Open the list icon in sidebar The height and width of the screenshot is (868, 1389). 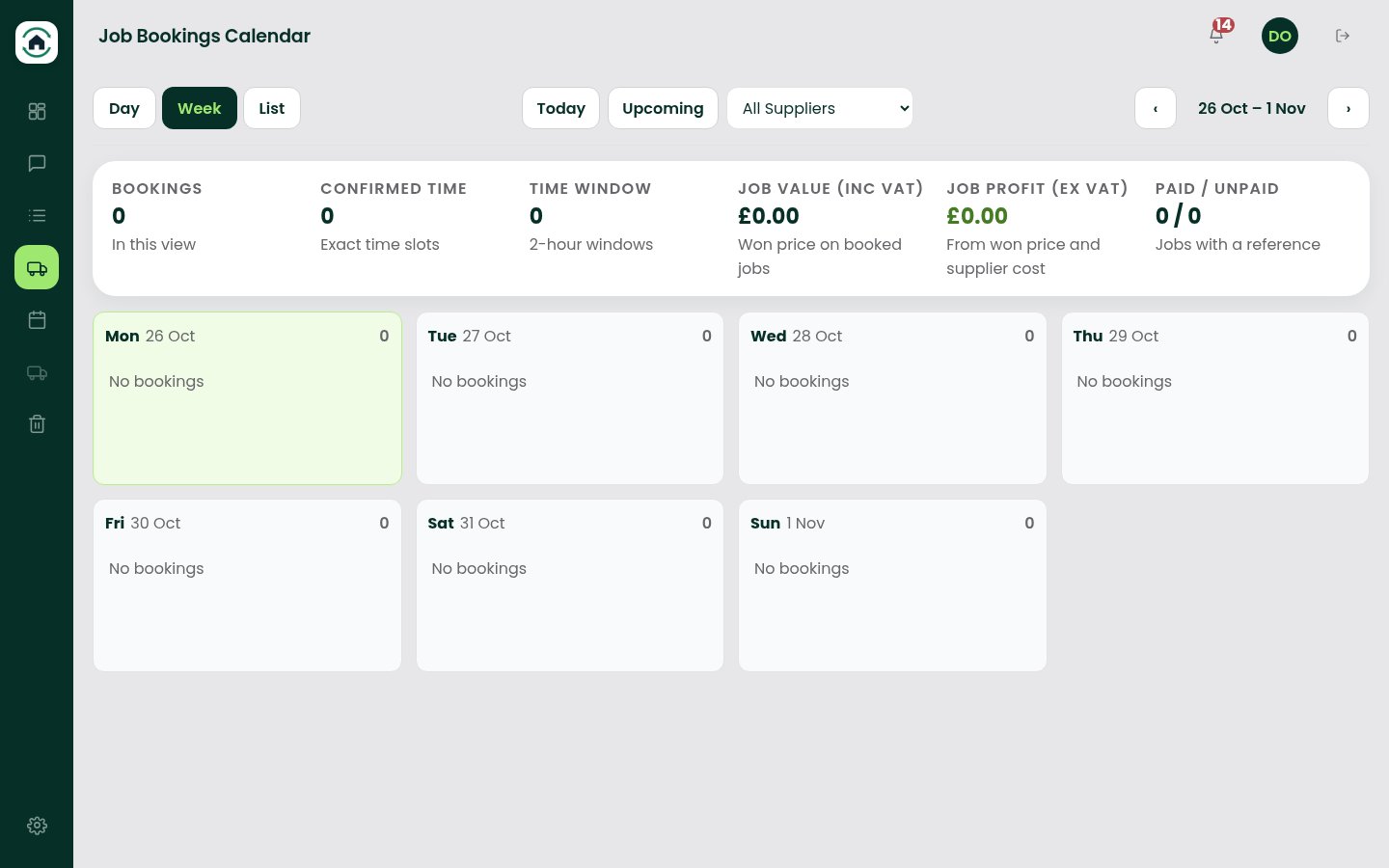tap(37, 215)
